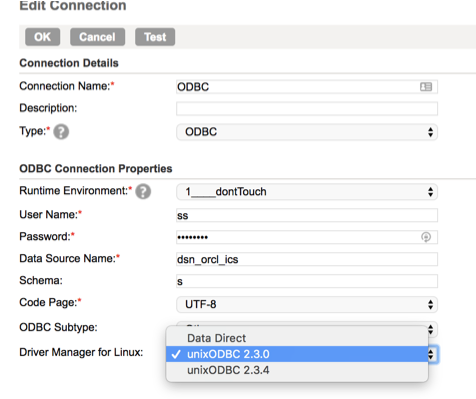Choose unixODBC 2.3.4 option
Screen dimensions: 476x399
click(x=297, y=370)
